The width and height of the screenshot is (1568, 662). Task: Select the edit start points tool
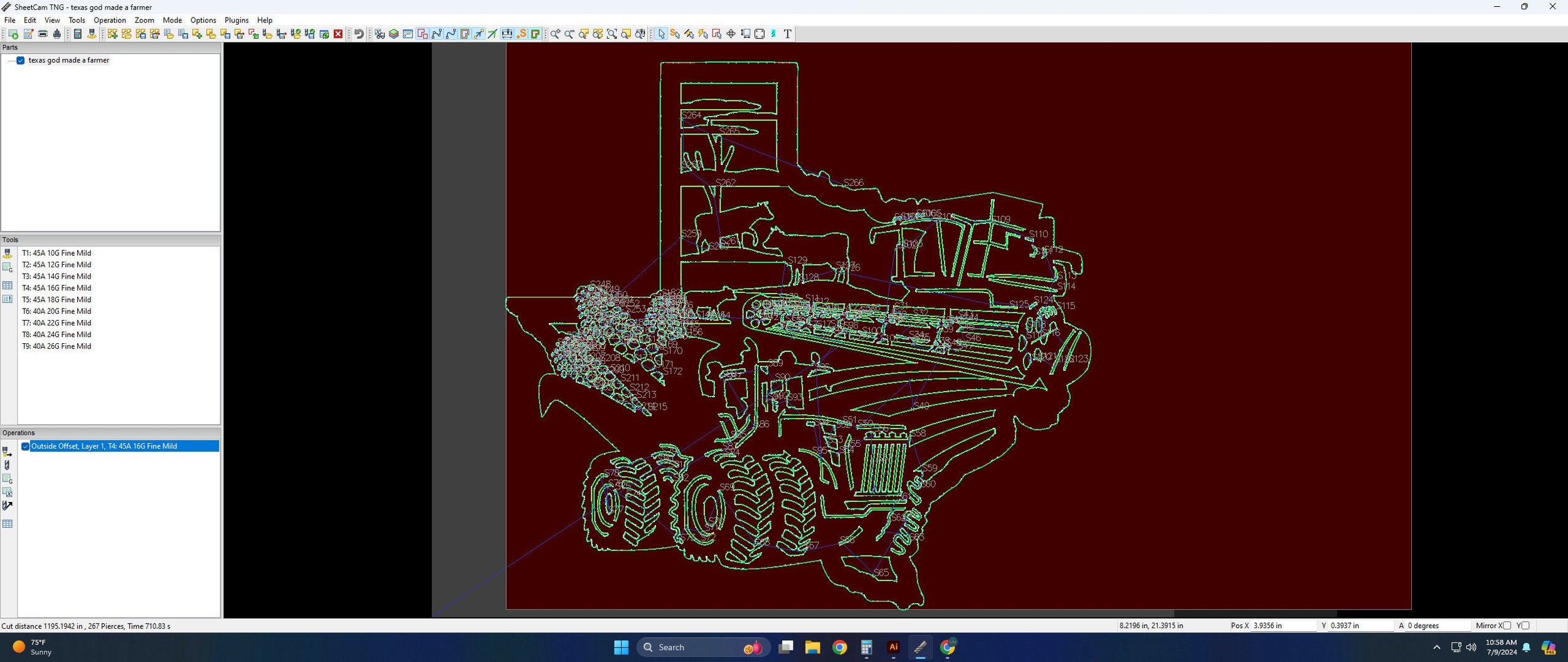point(675,34)
